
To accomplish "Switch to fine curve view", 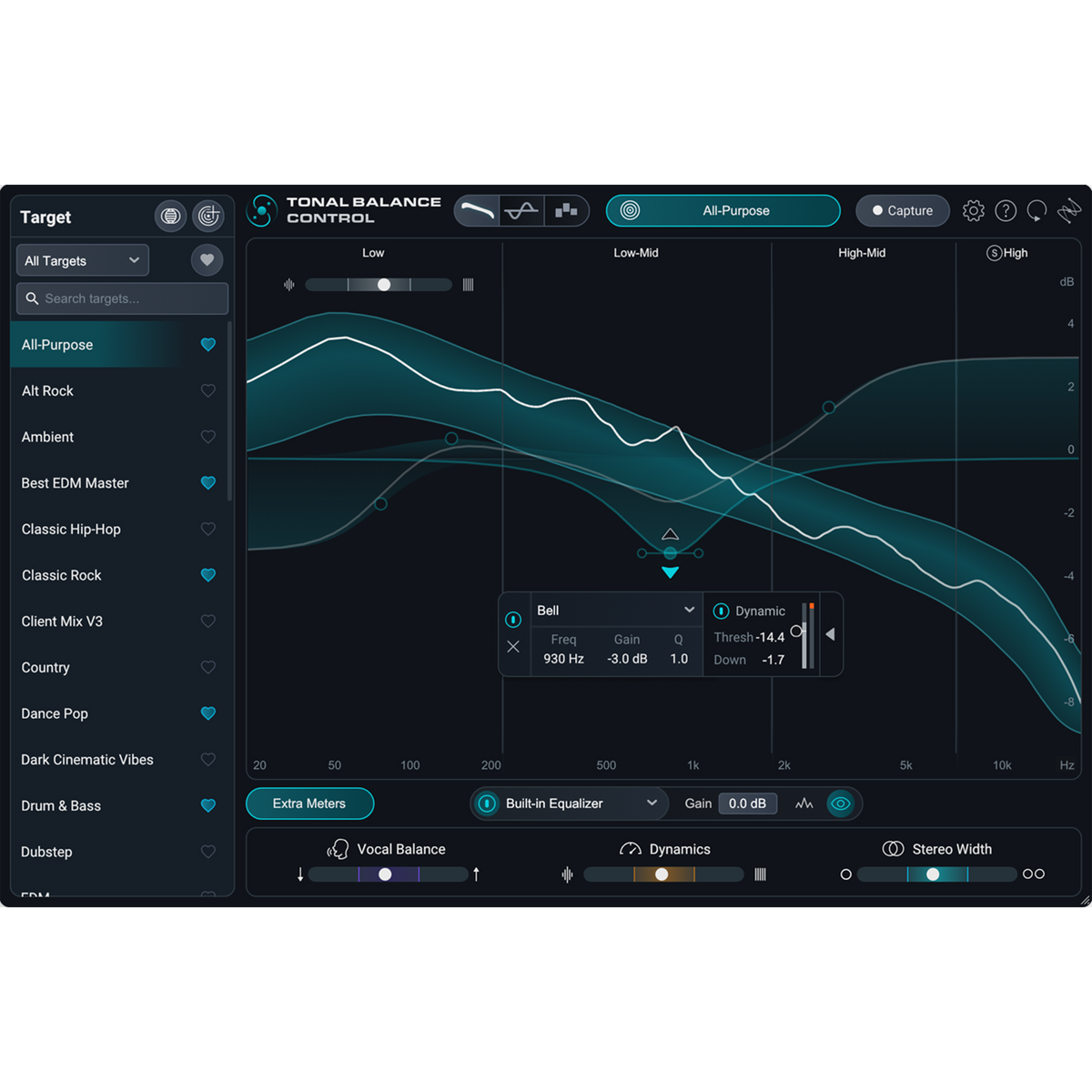I will (x=521, y=211).
